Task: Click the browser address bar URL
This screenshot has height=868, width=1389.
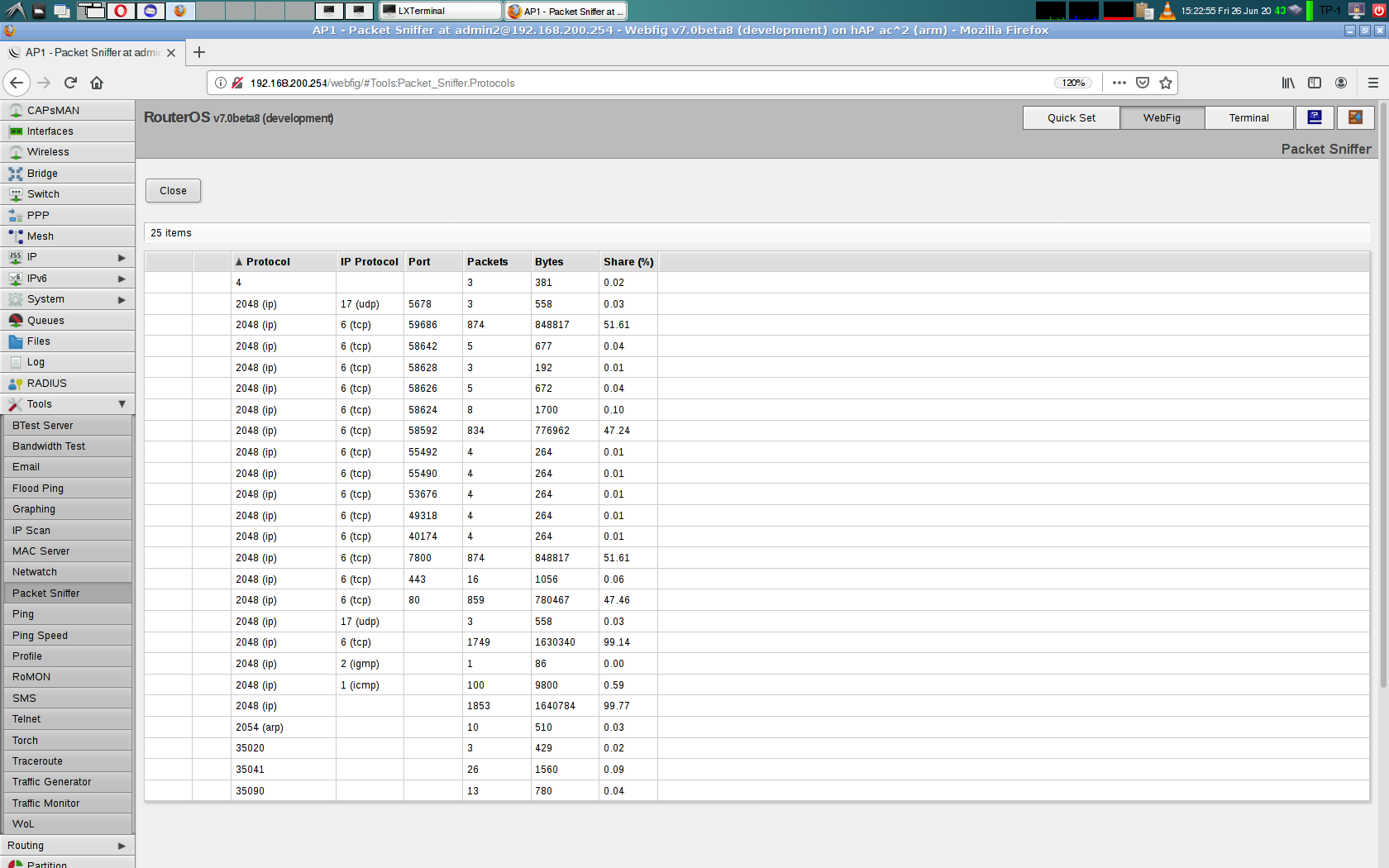Action: pyautogui.click(x=382, y=83)
